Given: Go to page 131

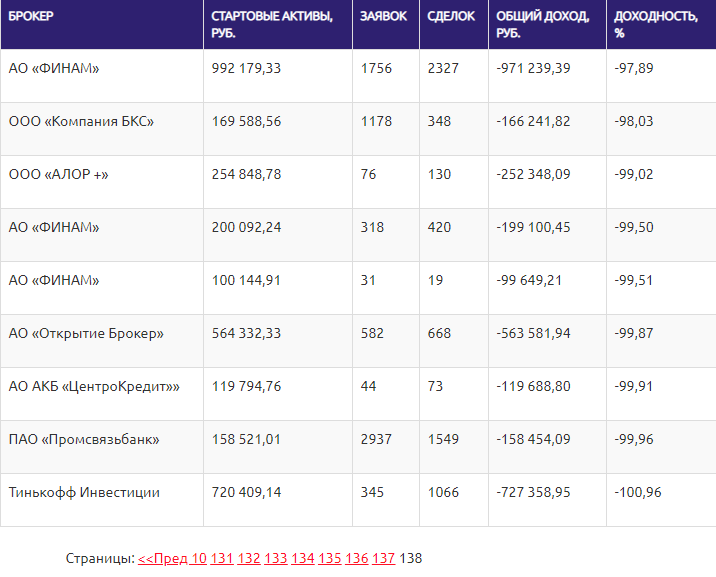Looking at the screenshot, I should click(222, 558).
